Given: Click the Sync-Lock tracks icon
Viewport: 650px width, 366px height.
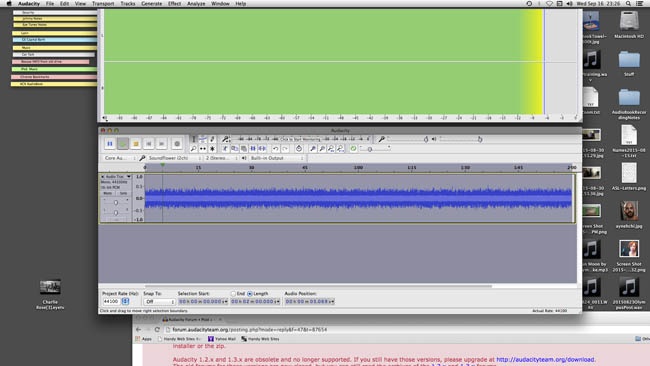Looking at the screenshot, I should tap(299, 148).
